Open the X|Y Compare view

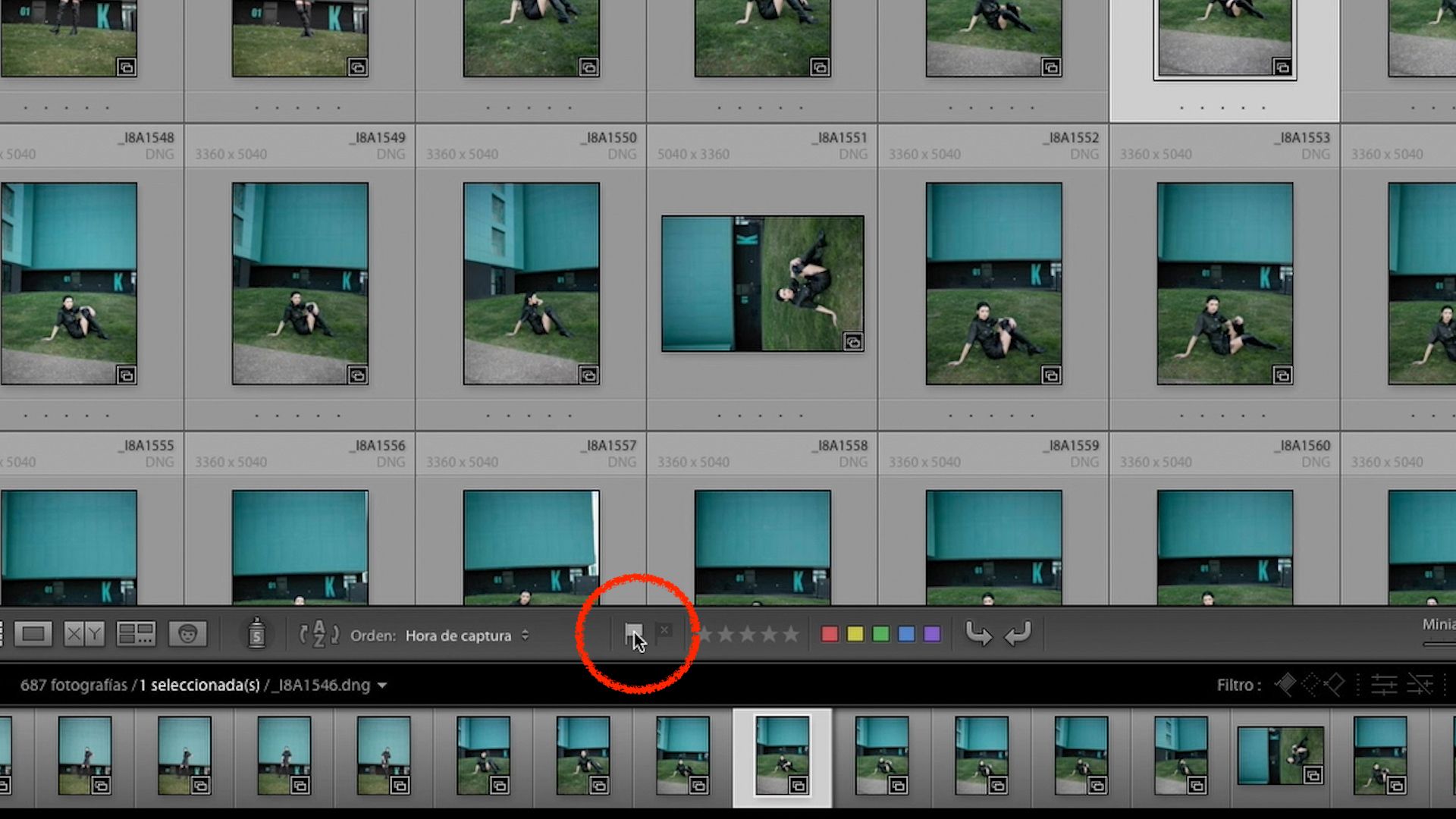pyautogui.click(x=83, y=634)
